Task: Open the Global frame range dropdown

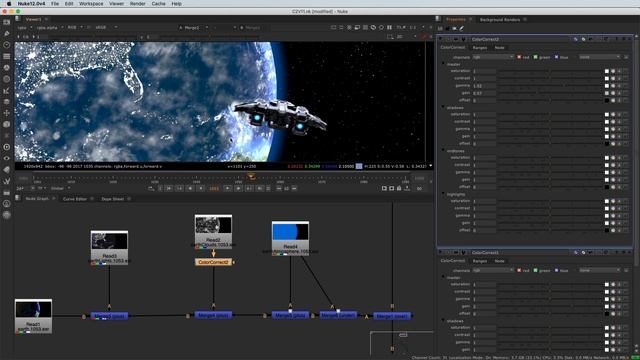Action: [x=60, y=188]
